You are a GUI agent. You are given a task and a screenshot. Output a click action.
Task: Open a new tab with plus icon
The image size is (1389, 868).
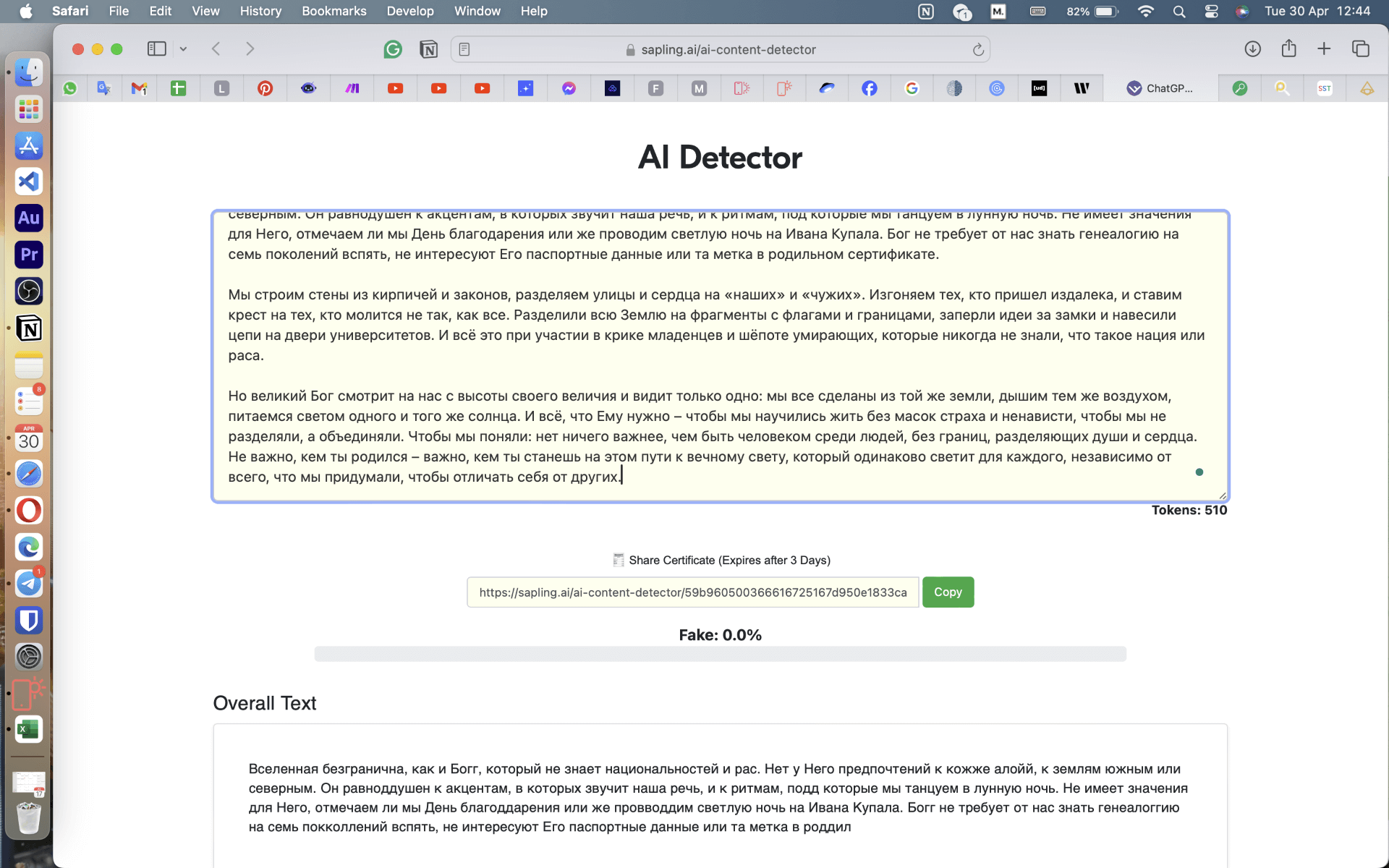1324,48
